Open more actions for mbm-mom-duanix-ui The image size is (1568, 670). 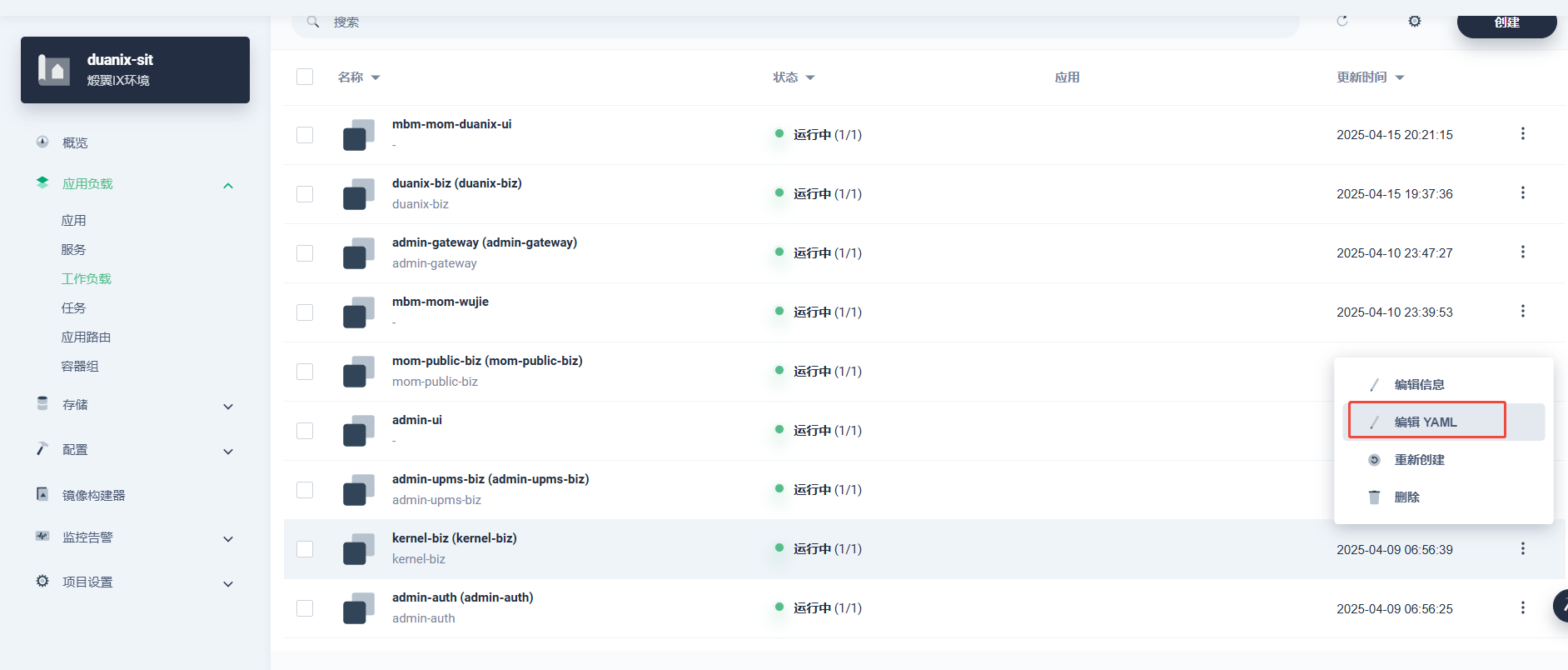(1522, 133)
